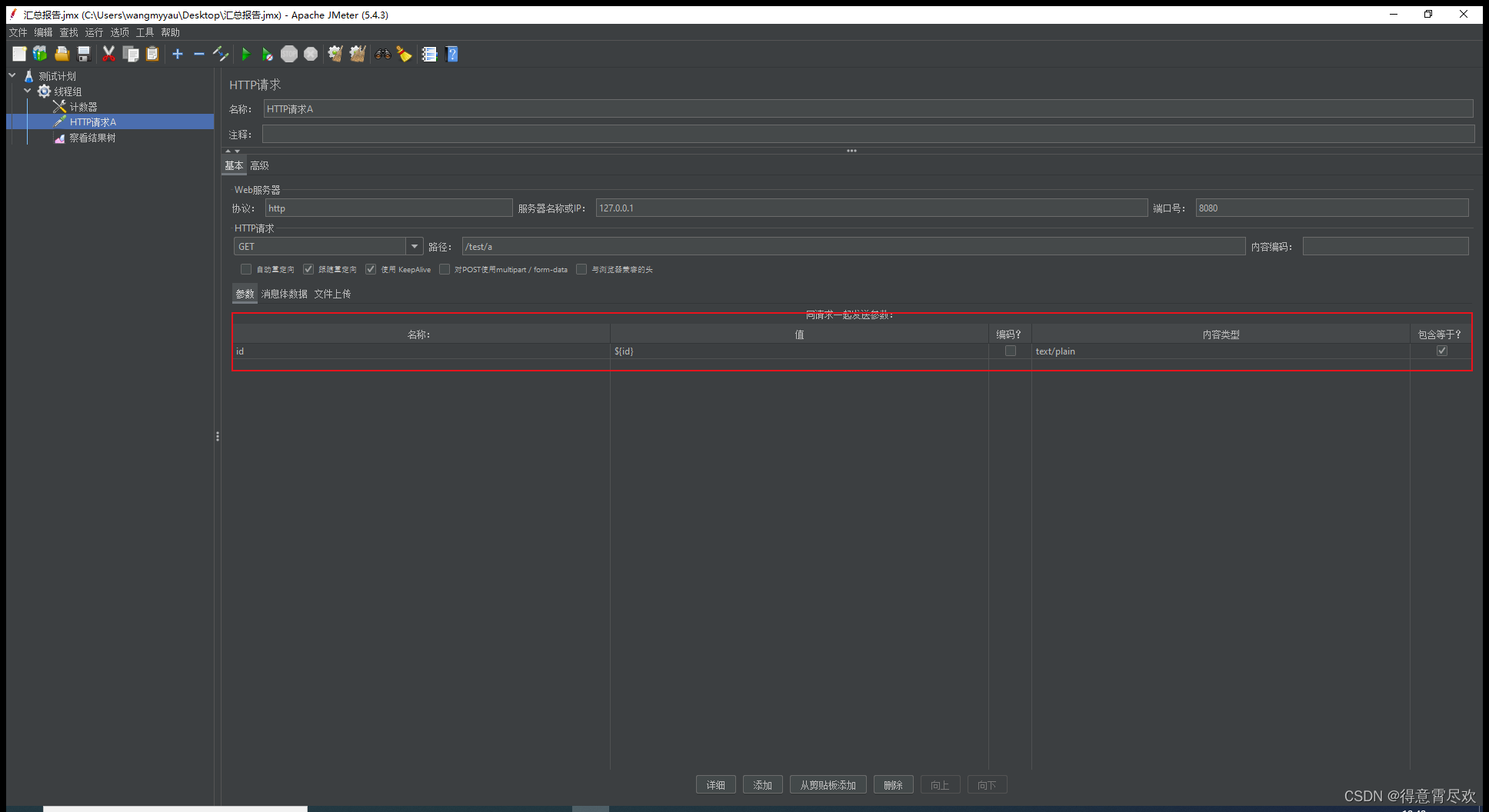1489x812 pixels.
Task: Click the Shutdown round X icon
Action: point(311,54)
